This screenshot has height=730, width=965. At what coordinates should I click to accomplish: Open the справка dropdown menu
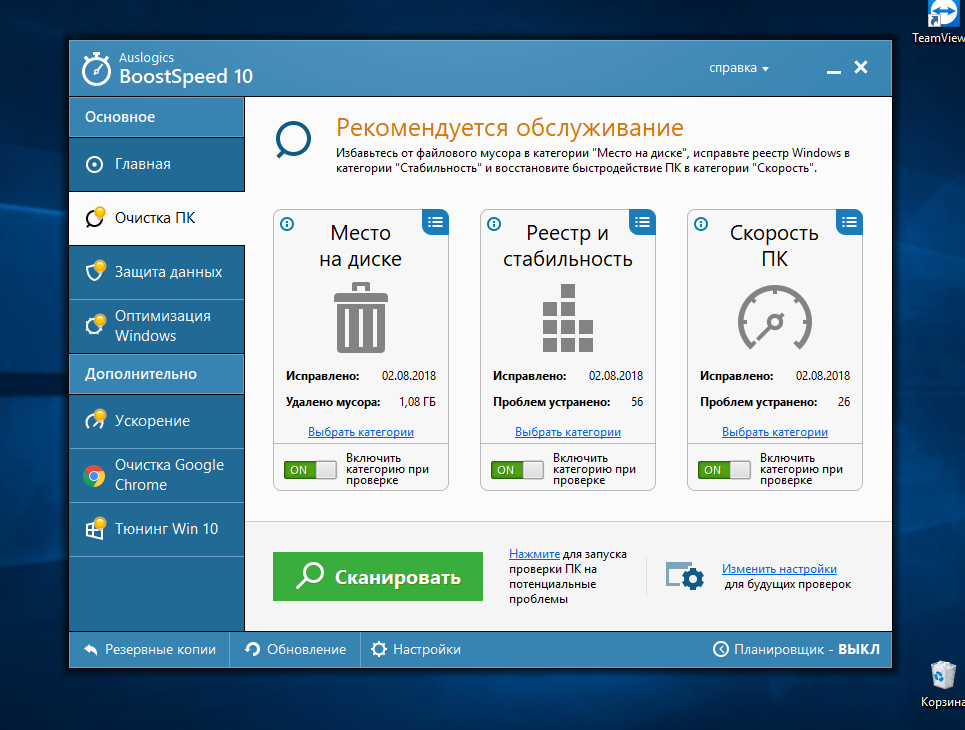[739, 68]
